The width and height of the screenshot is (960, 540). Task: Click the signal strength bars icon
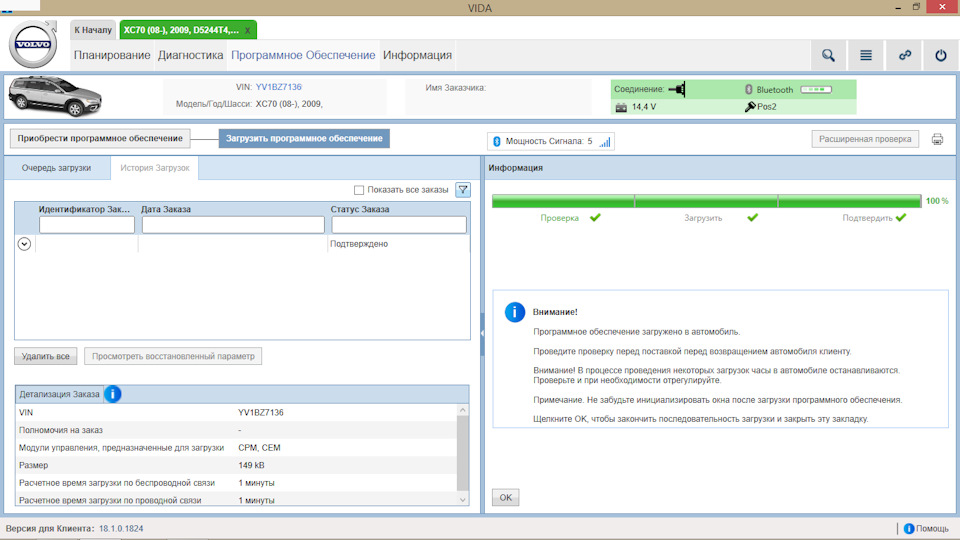[x=605, y=141]
